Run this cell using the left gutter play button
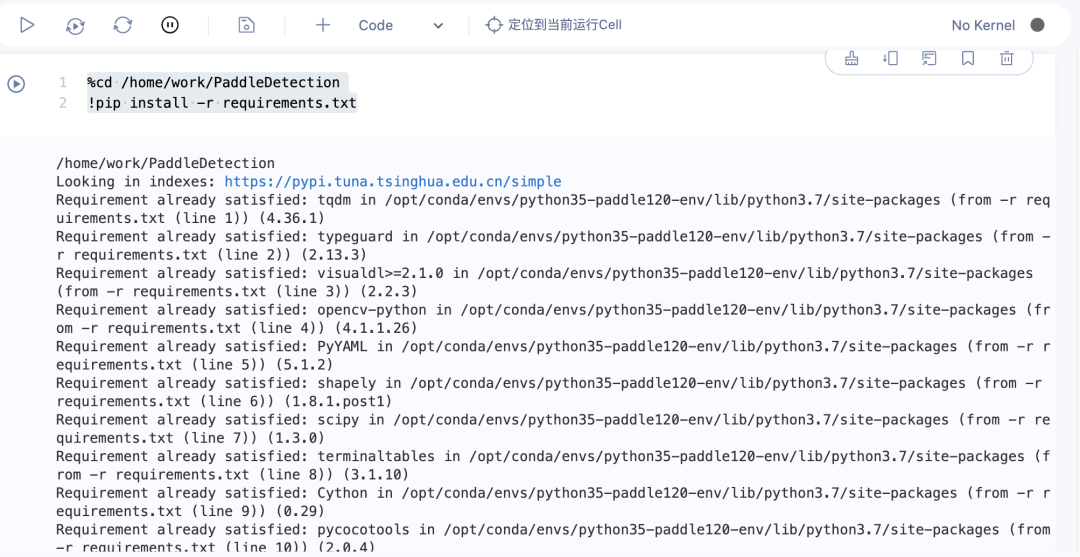This screenshot has height=557, width=1080. [x=16, y=84]
